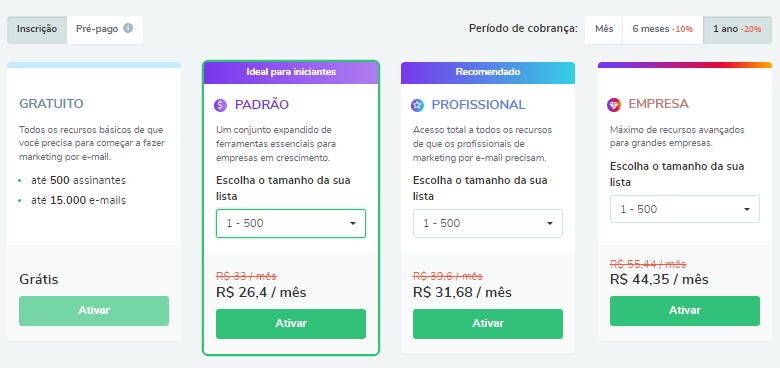Click the info icon next to Pré-pago
Screen dimensions: 780x368
tap(128, 28)
